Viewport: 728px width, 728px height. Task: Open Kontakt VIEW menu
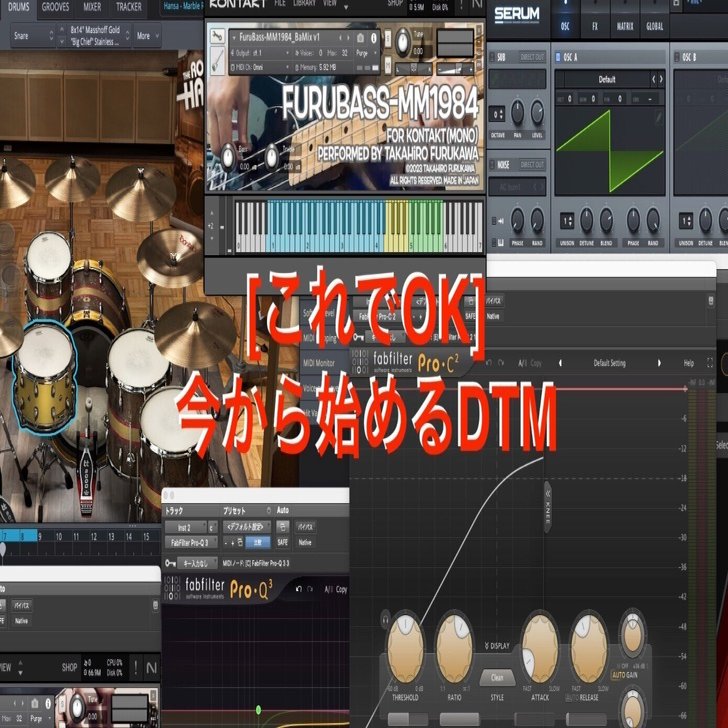[x=330, y=4]
